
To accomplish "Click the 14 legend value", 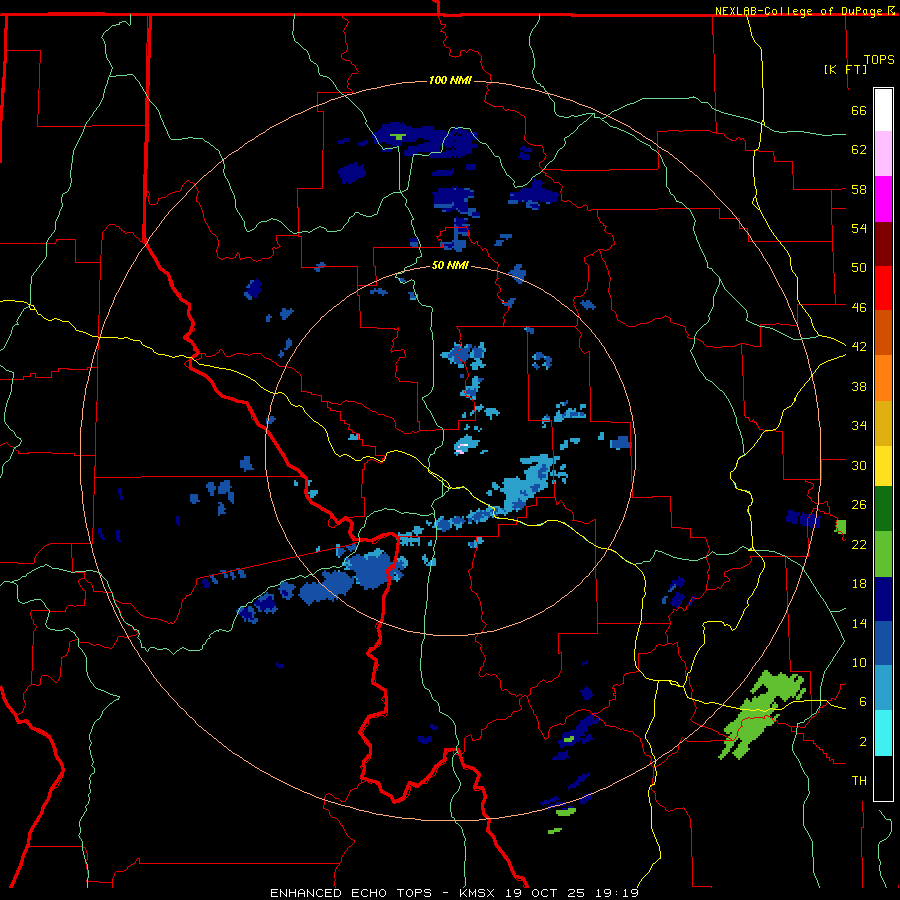I will point(859,623).
